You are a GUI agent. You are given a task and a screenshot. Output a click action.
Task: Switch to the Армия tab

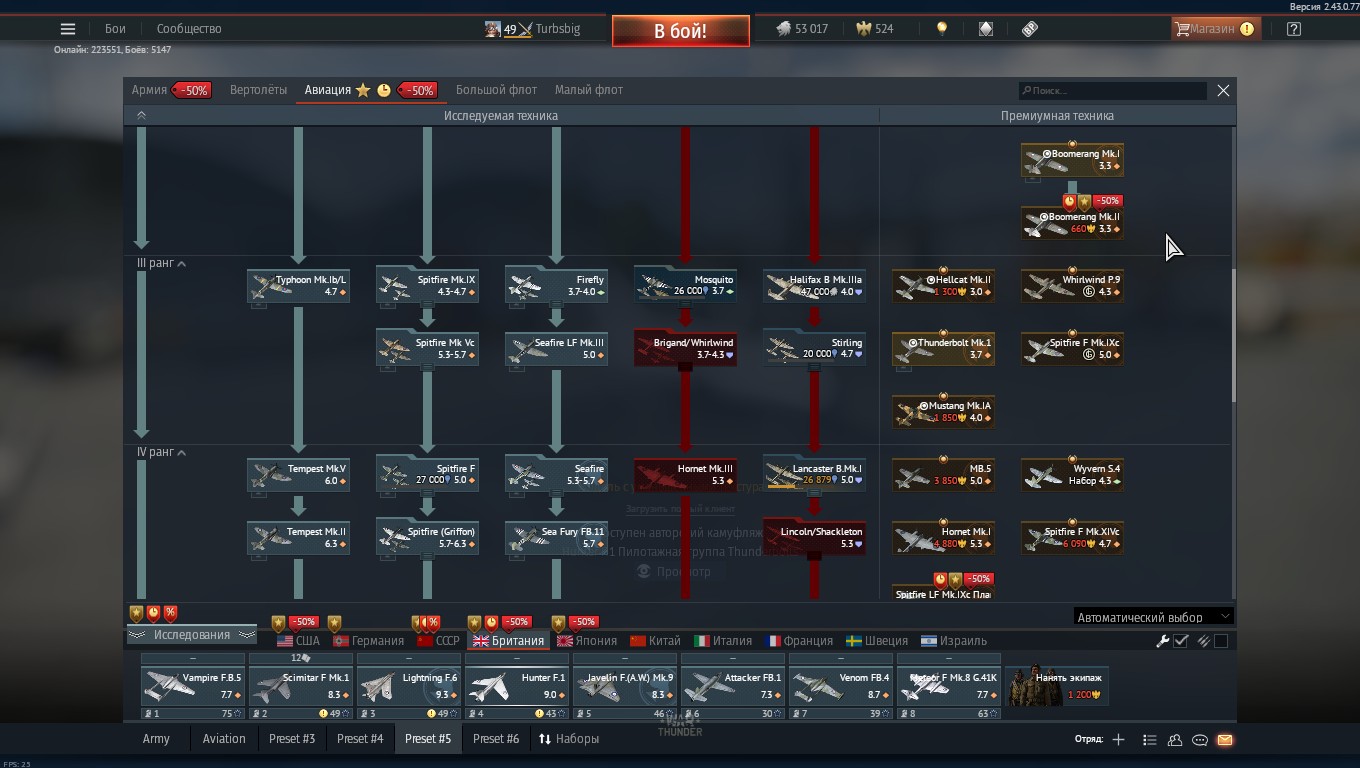[x=149, y=90]
